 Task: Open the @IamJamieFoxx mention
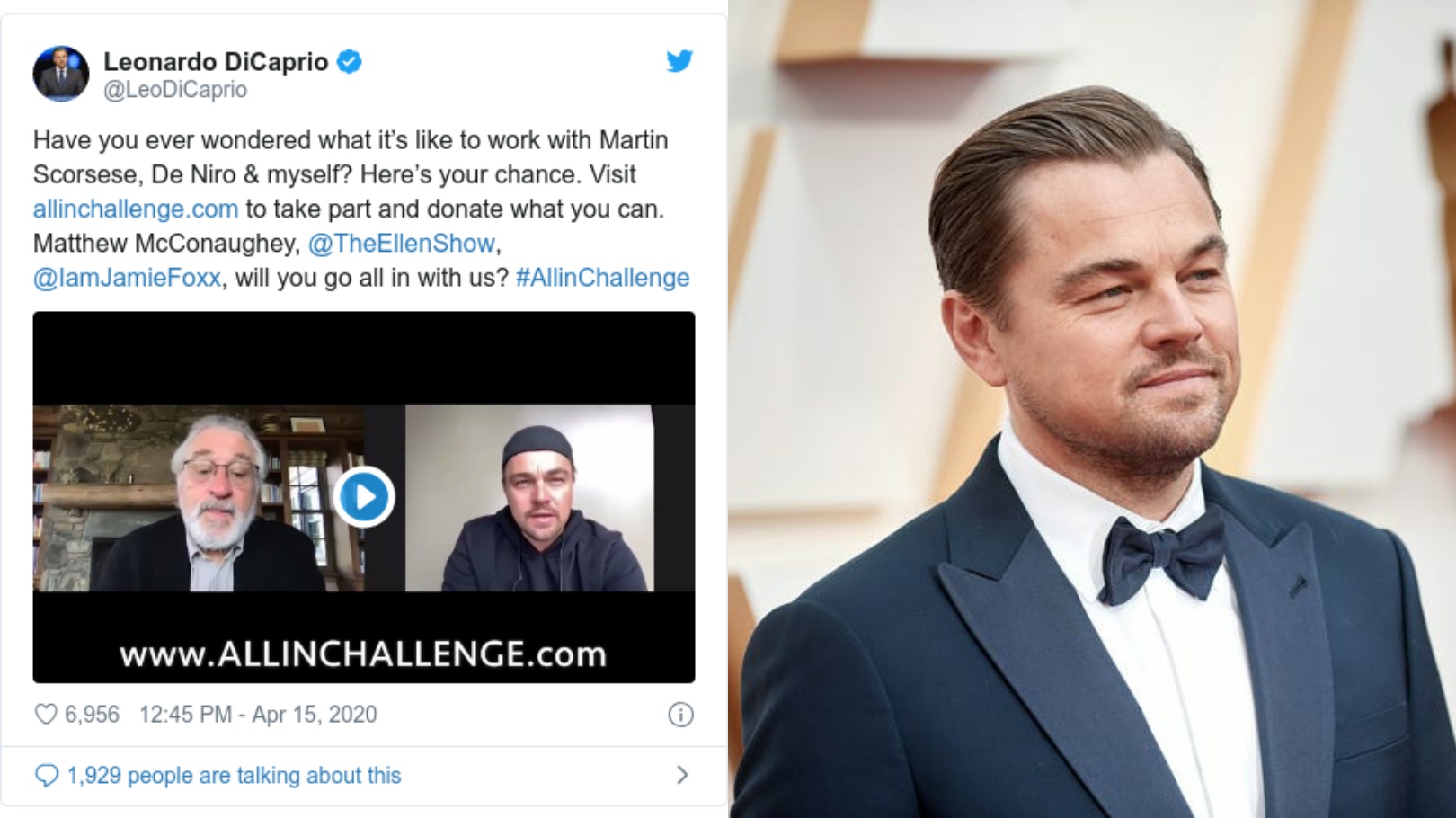[127, 278]
